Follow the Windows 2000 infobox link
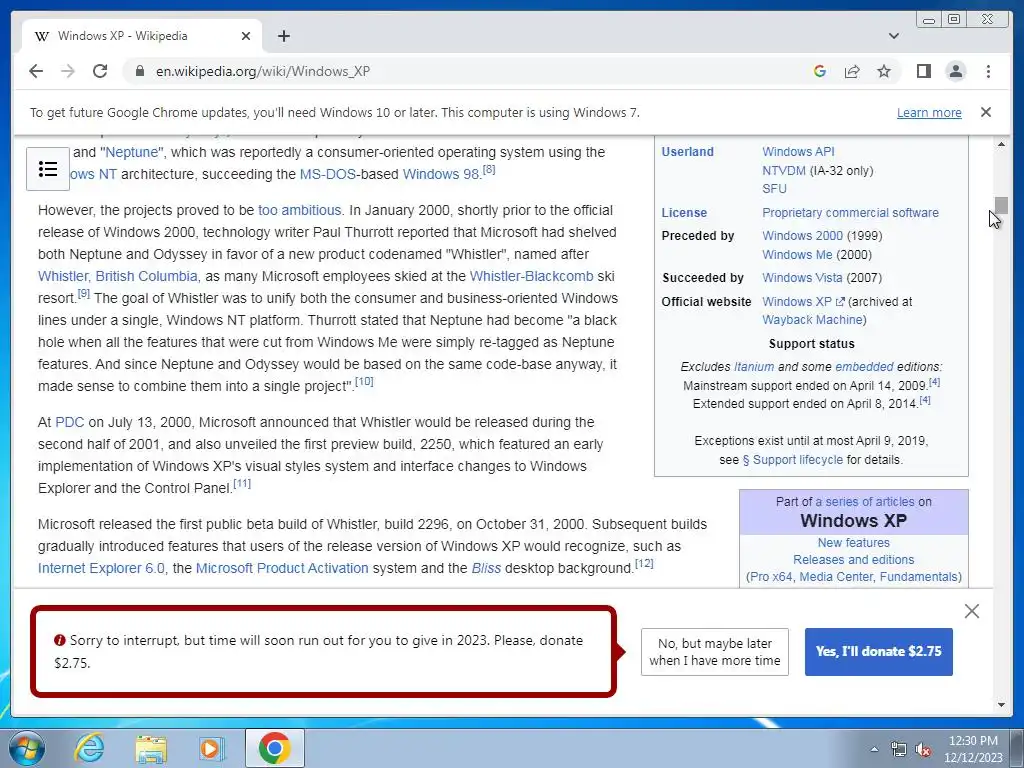Screen dimensions: 1024x768 point(803,236)
